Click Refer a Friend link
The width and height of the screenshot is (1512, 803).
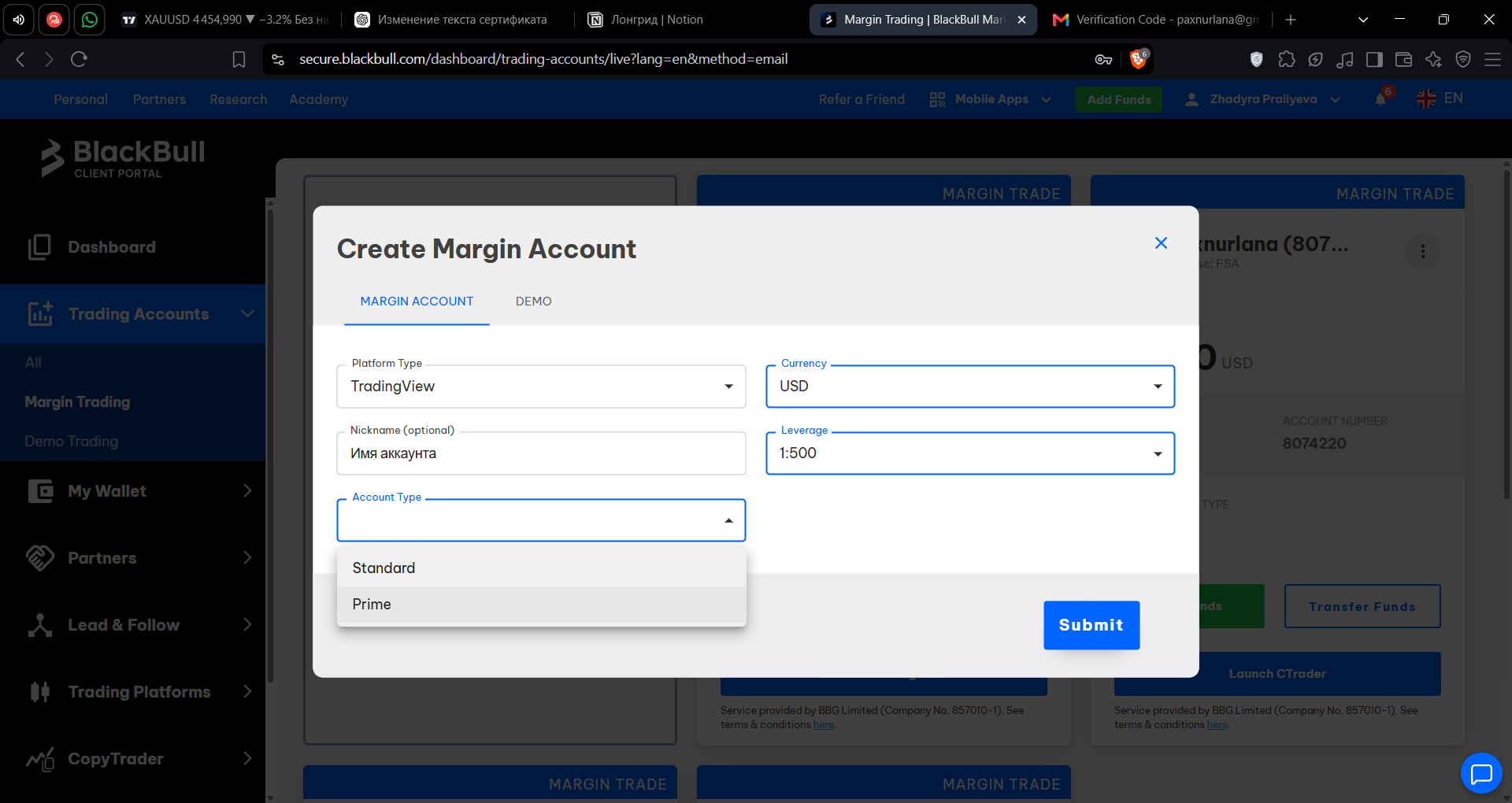click(x=862, y=99)
